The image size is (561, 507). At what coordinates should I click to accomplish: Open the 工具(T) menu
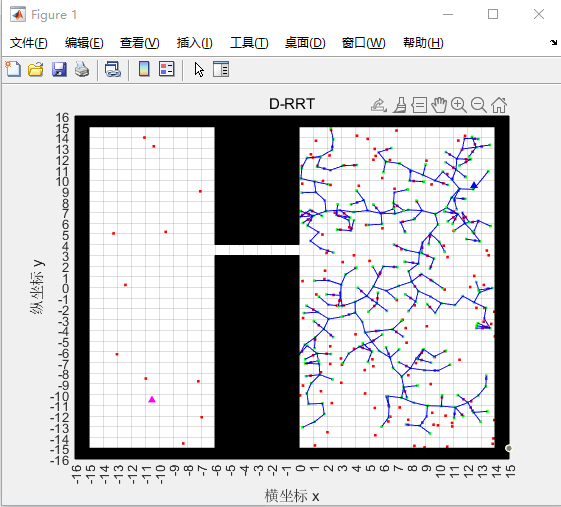point(249,43)
